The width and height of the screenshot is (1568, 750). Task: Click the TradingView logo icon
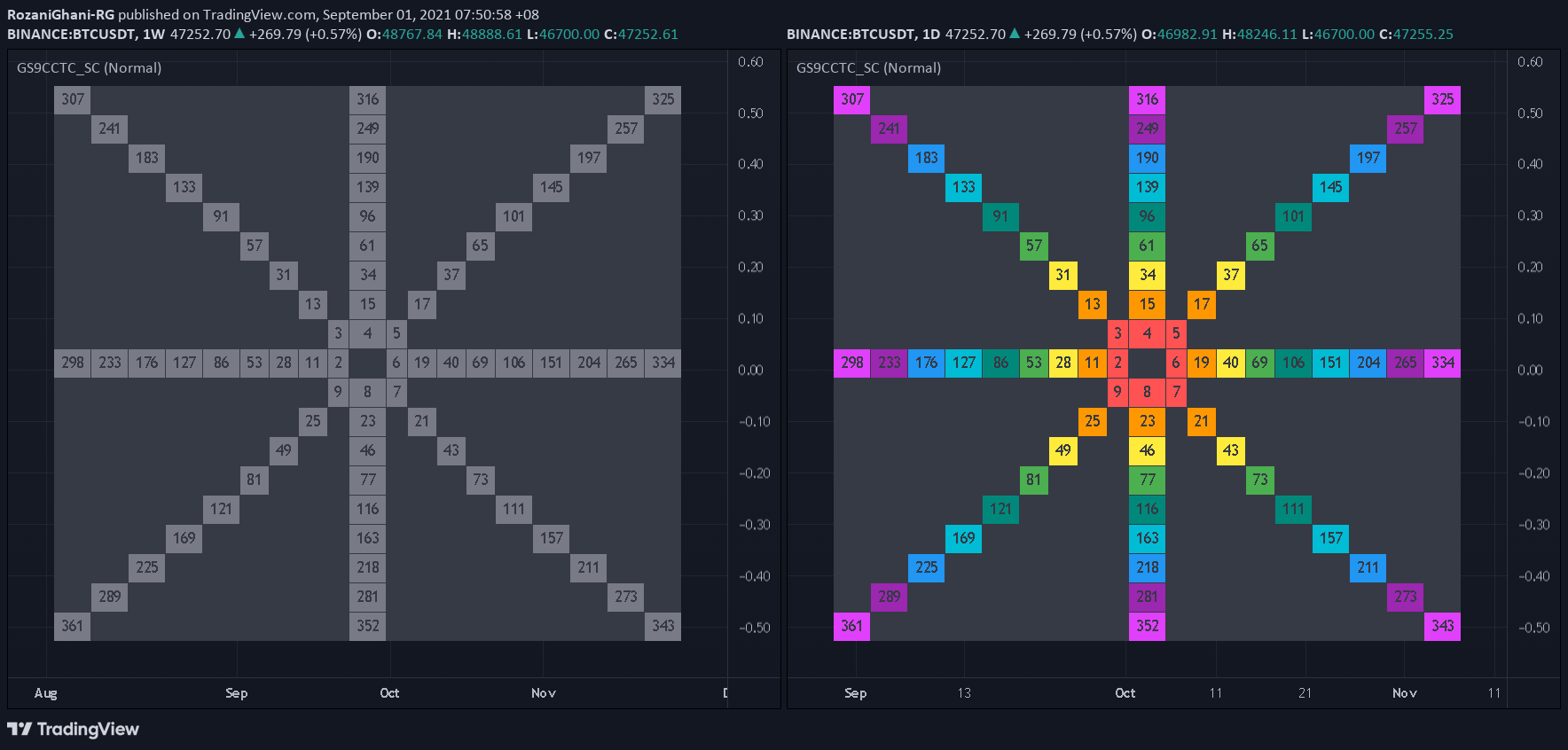(x=20, y=729)
